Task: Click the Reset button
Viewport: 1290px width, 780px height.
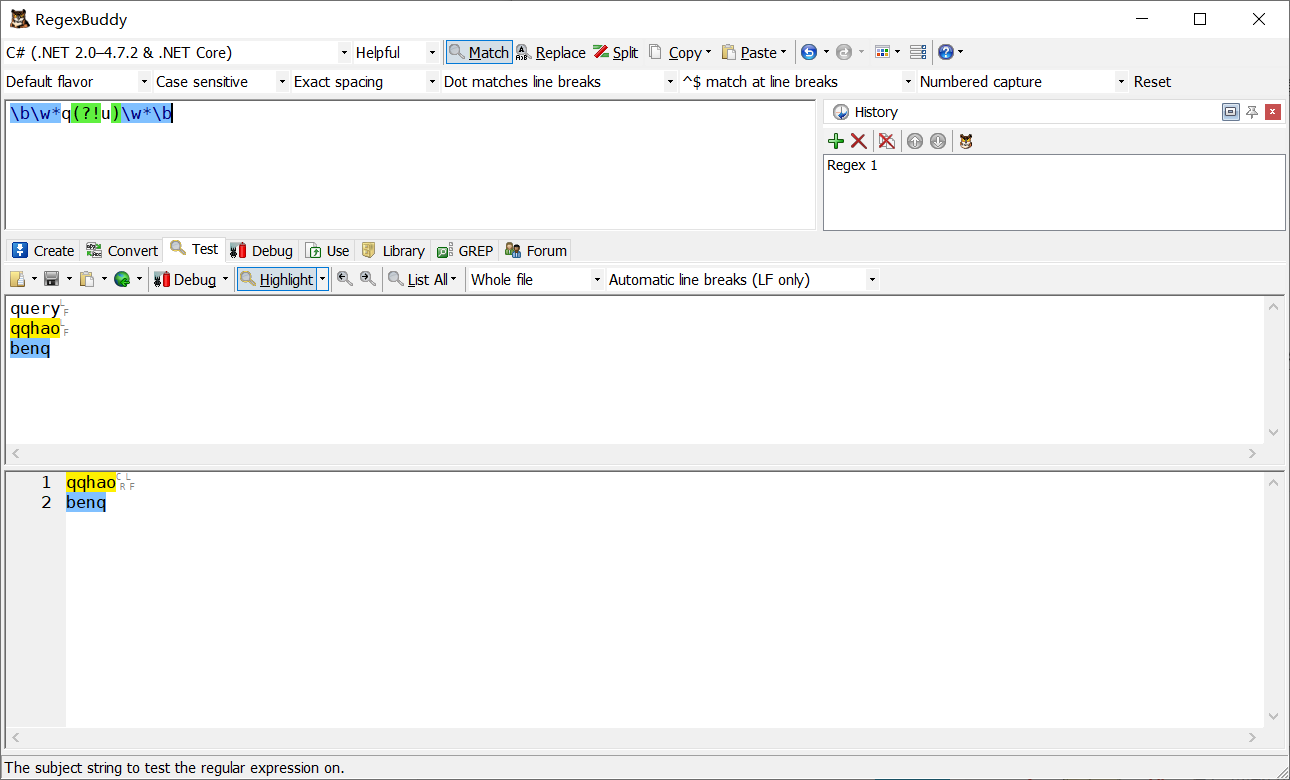Action: pyautogui.click(x=1152, y=81)
